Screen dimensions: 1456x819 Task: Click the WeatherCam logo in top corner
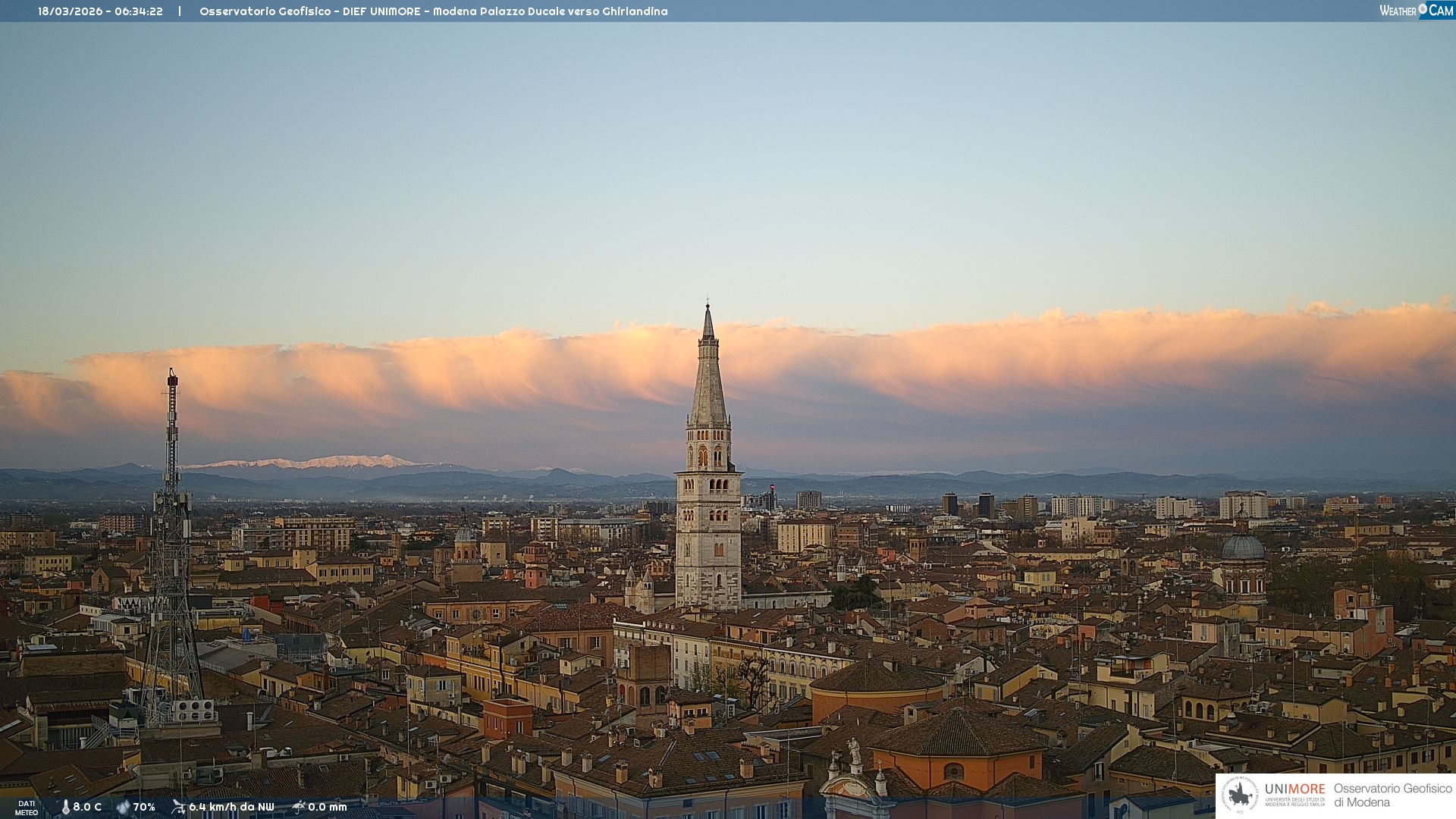click(x=1416, y=10)
